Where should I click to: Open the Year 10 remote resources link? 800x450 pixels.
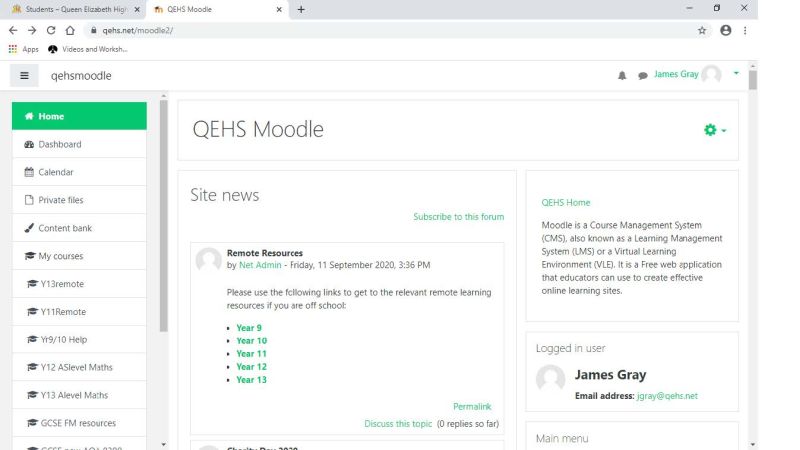pos(252,340)
